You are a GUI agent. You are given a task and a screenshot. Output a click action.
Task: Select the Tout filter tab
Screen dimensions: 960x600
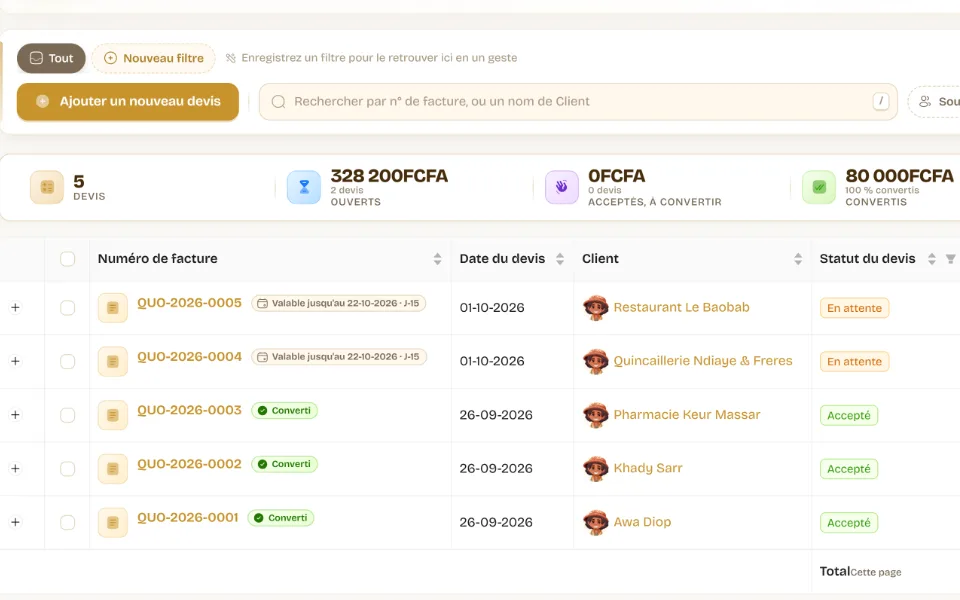click(51, 58)
